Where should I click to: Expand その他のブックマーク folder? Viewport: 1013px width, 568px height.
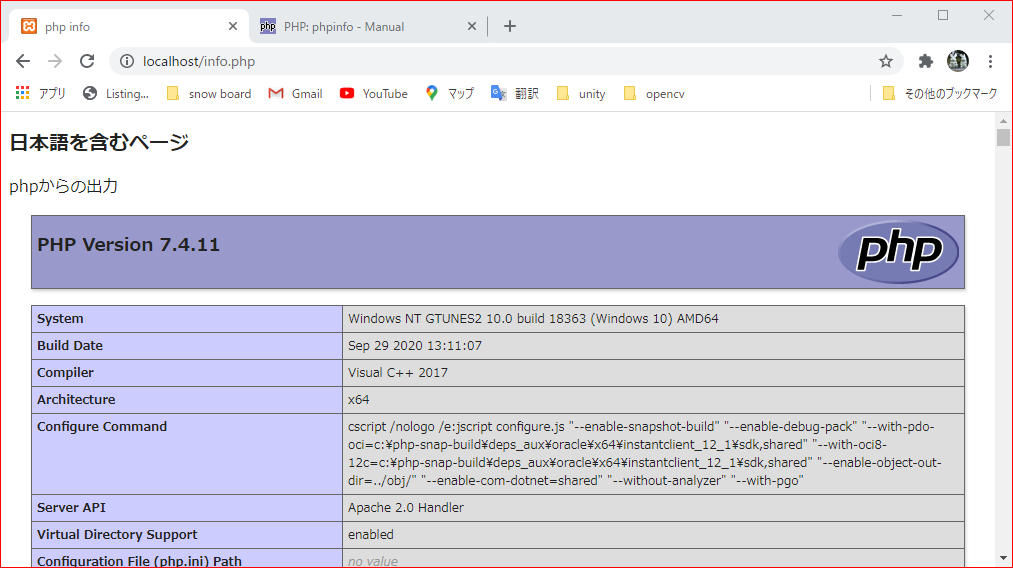click(x=940, y=93)
